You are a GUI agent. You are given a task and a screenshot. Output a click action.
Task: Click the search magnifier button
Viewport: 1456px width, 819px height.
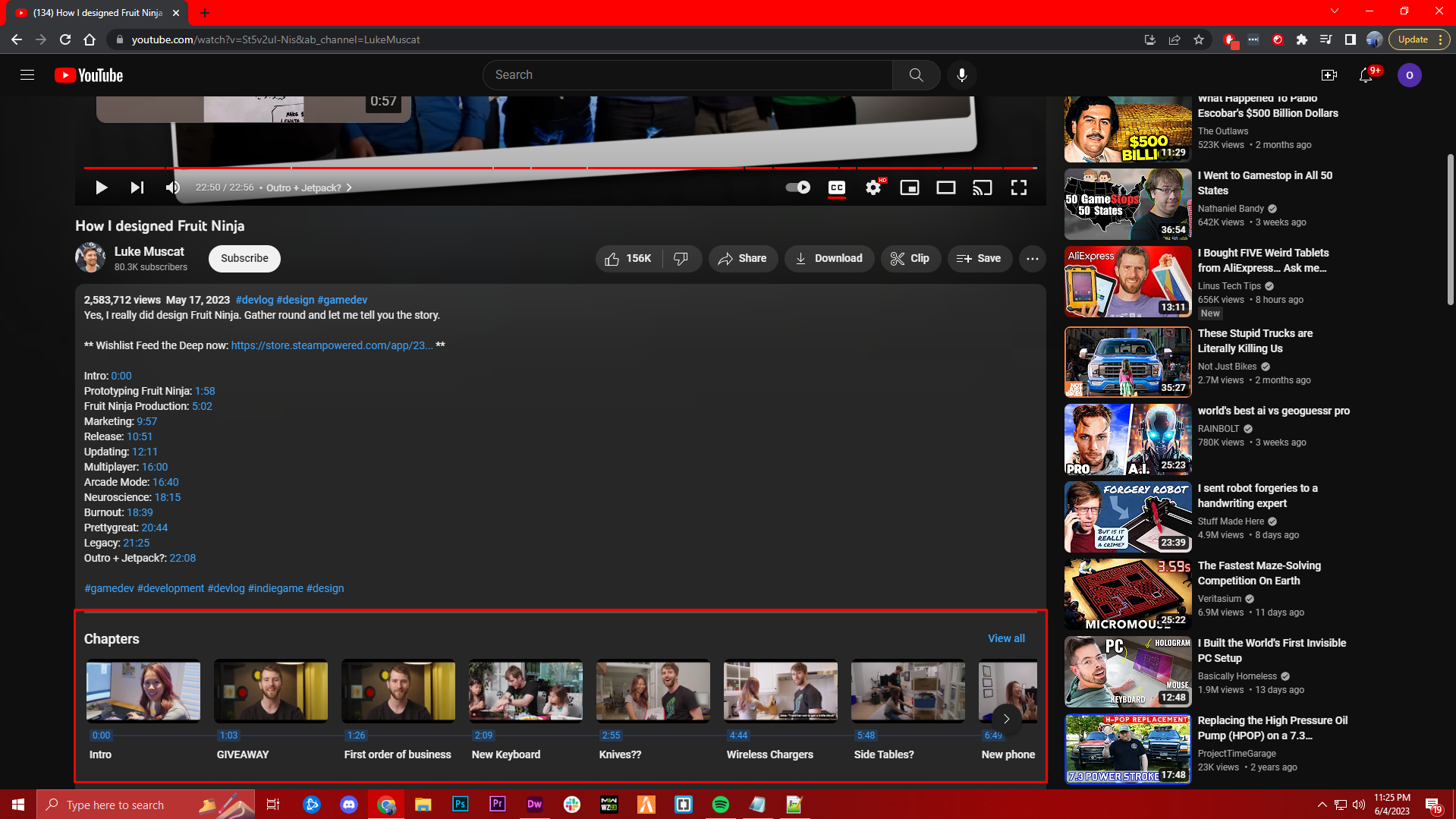(916, 75)
